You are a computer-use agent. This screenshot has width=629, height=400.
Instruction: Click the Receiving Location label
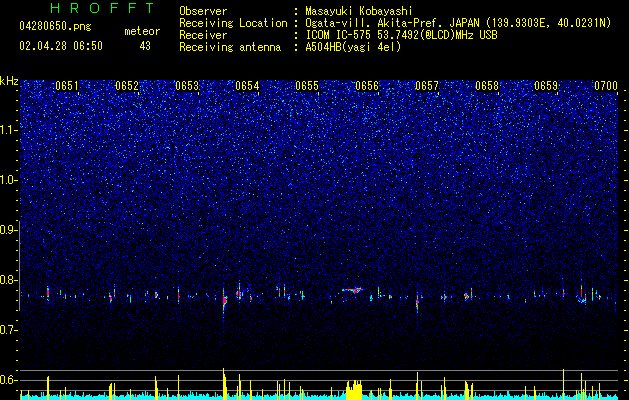pos(233,23)
